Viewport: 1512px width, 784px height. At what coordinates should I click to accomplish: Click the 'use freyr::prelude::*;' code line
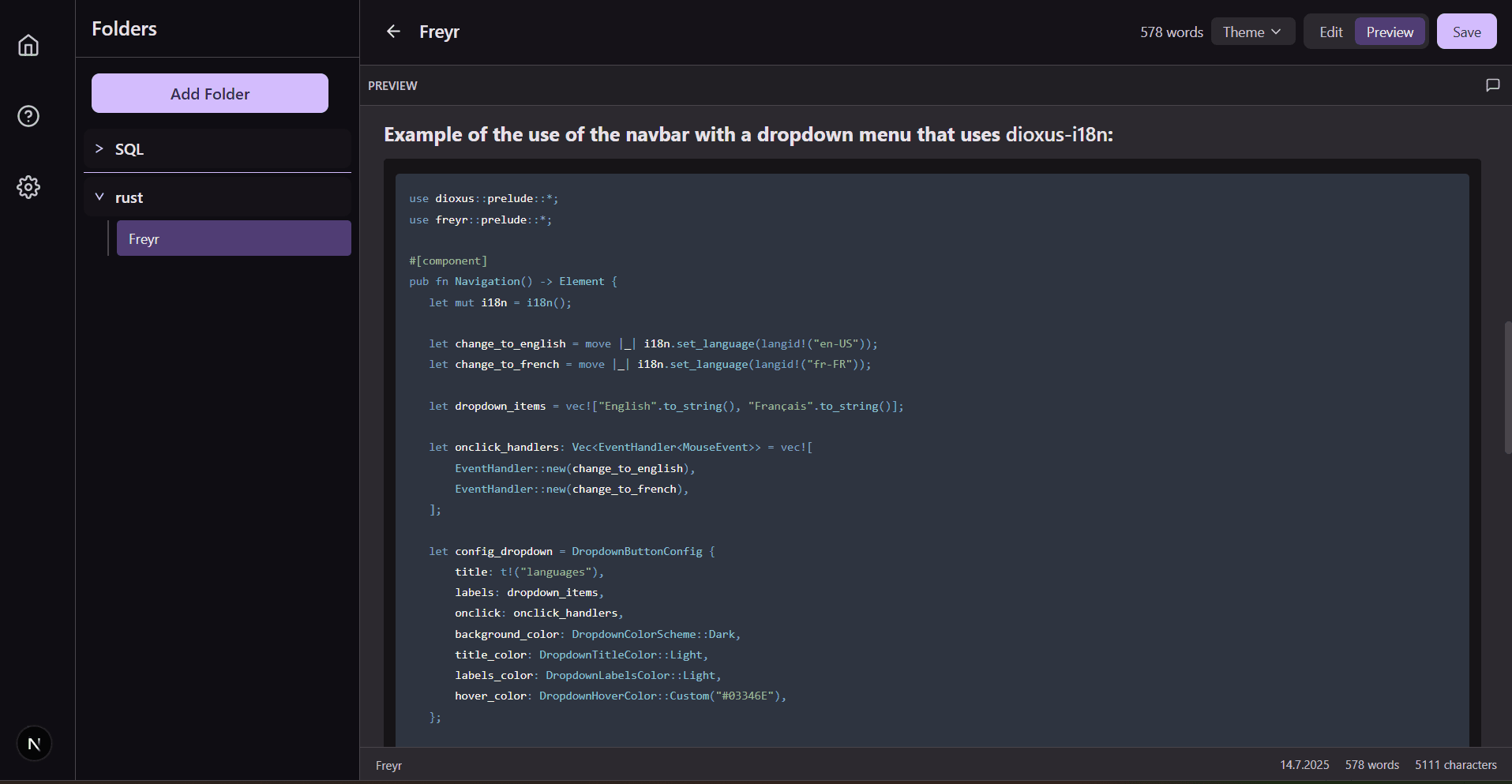point(481,219)
